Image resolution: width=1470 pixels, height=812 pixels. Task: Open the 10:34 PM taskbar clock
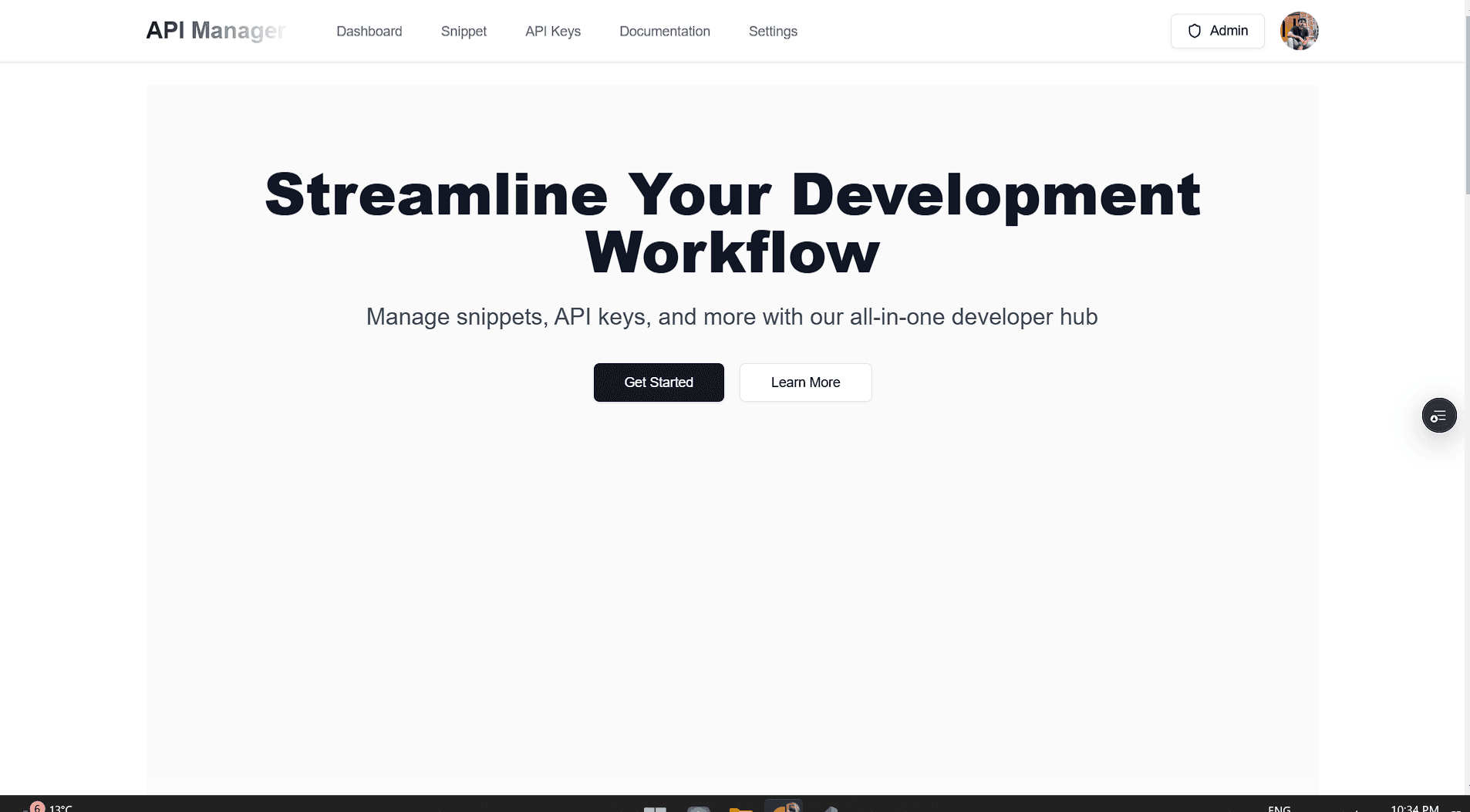[x=1414, y=807]
